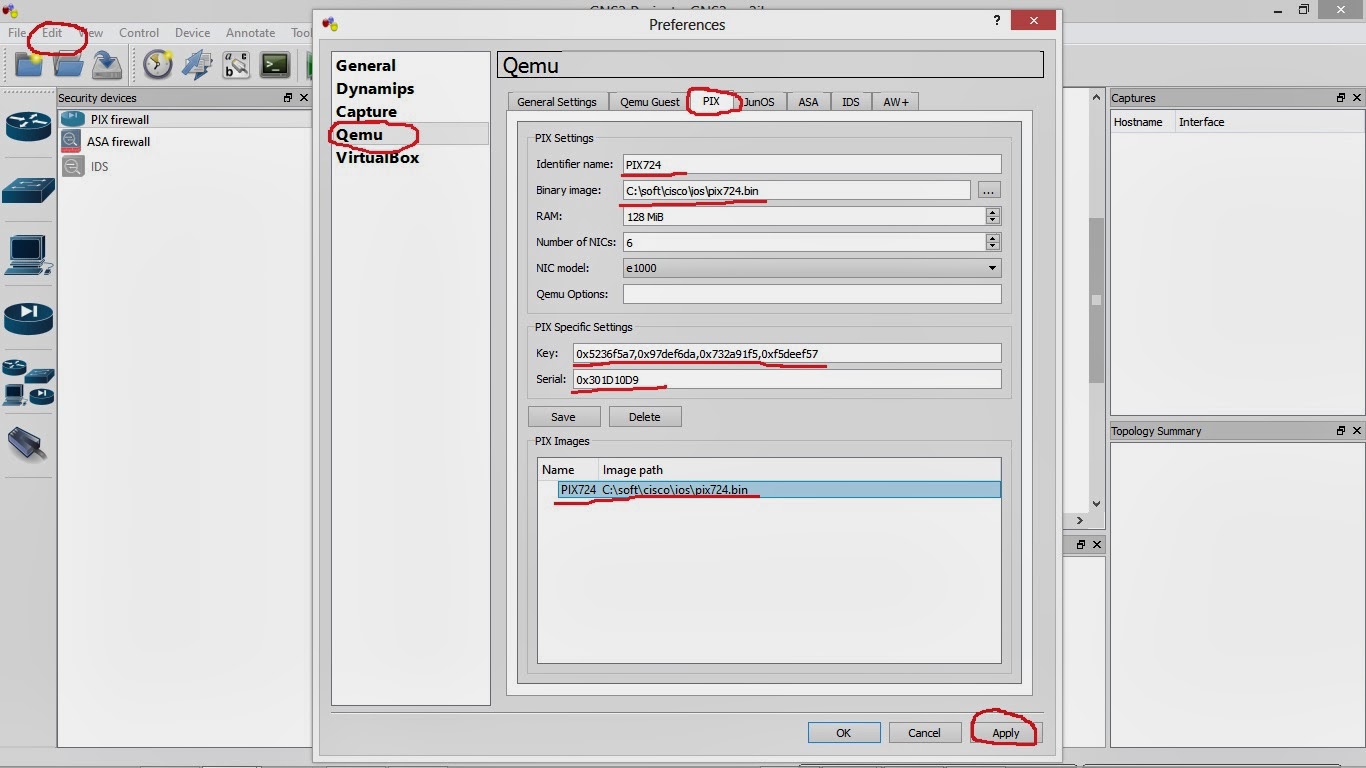Open the Edit menu

(52, 33)
